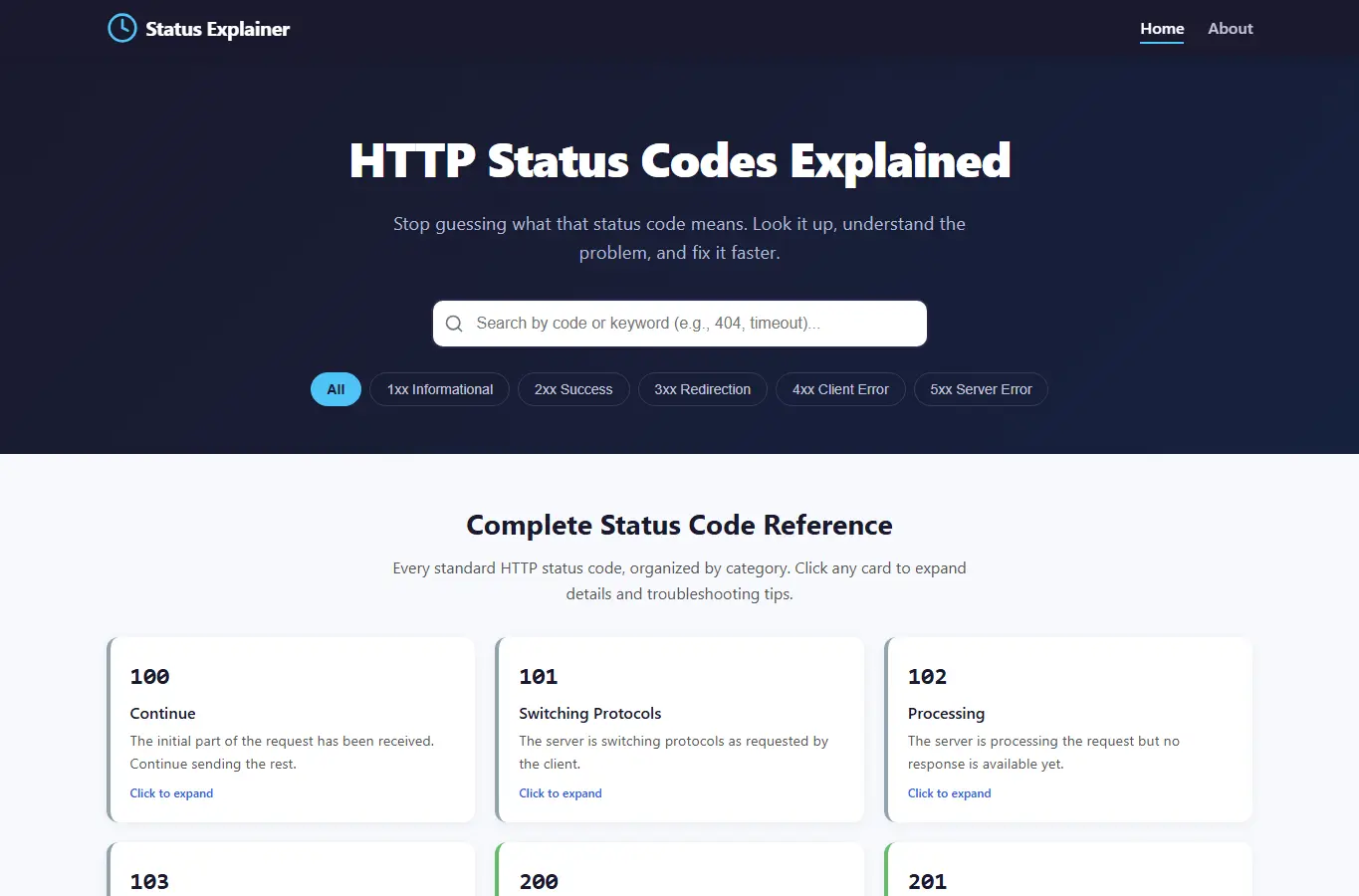This screenshot has width=1359, height=896.
Task: Click the magnifier icon in search box
Action: (x=454, y=324)
